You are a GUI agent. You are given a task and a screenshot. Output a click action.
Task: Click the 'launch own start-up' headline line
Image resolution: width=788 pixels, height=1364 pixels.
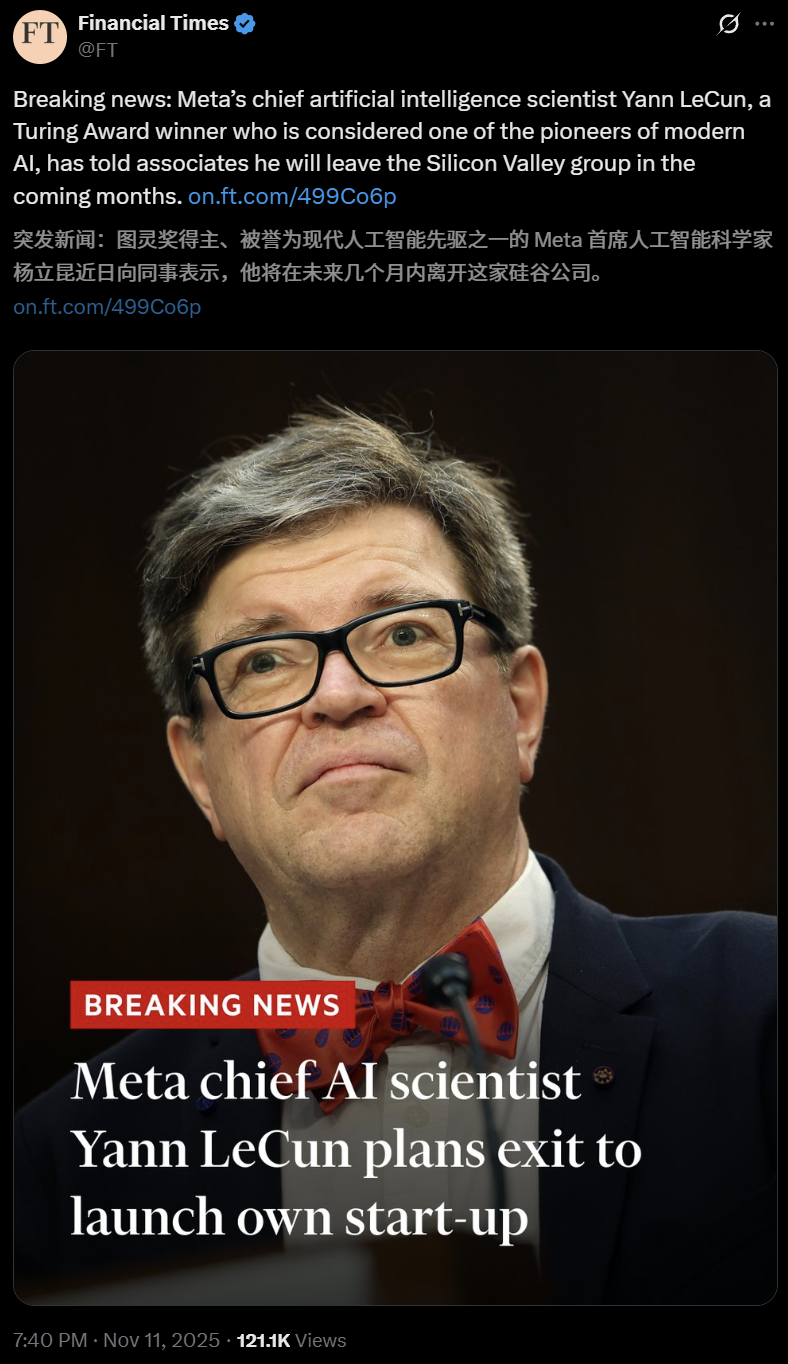click(299, 1216)
